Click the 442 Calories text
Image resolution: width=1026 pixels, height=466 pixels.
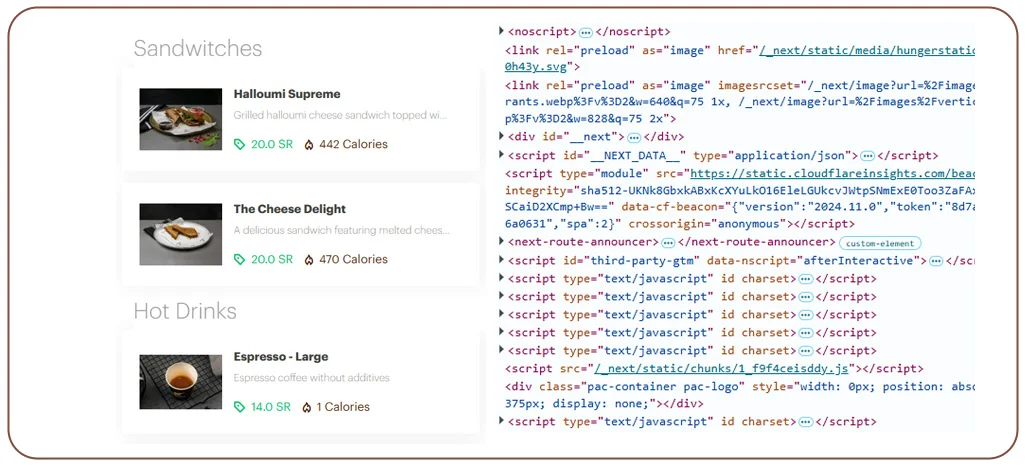coord(353,145)
